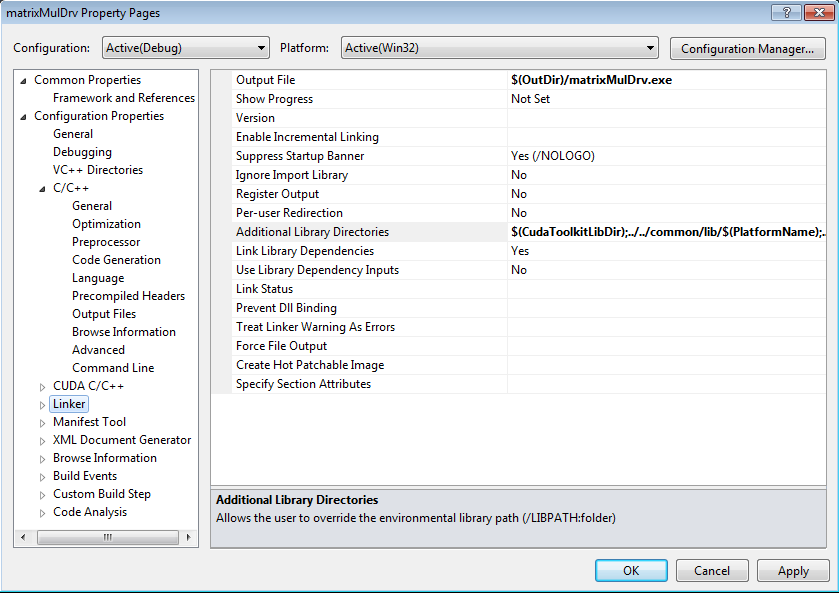Select Code Generation under C/C++
This screenshot has width=839, height=593.
(116, 260)
